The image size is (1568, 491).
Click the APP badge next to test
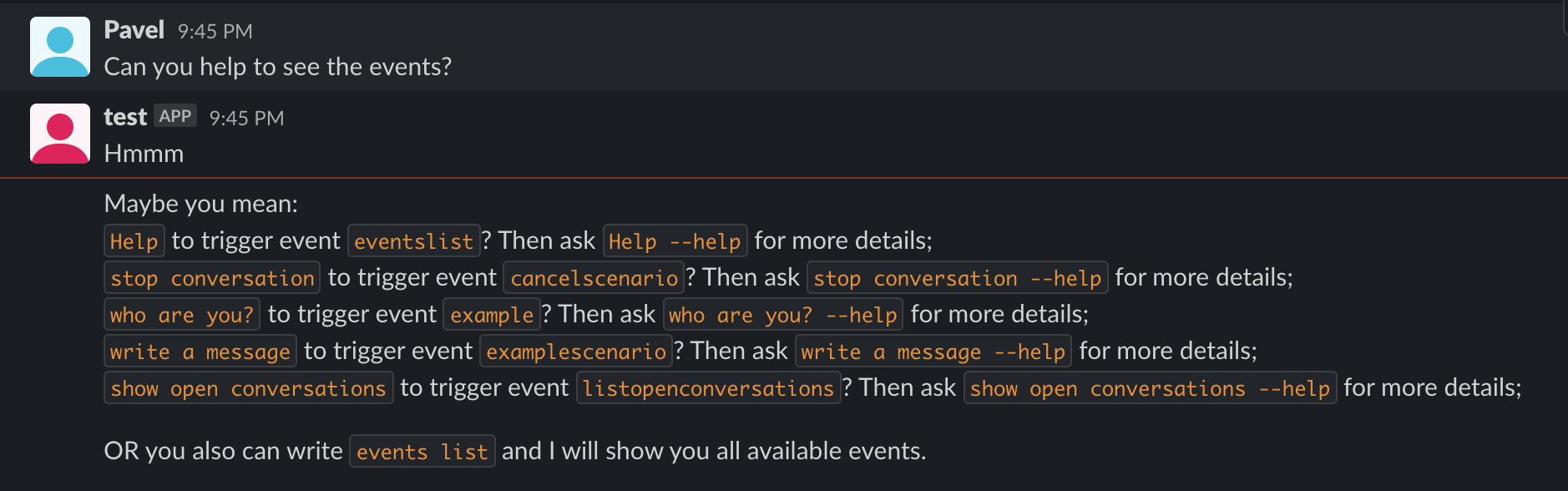pyautogui.click(x=175, y=116)
